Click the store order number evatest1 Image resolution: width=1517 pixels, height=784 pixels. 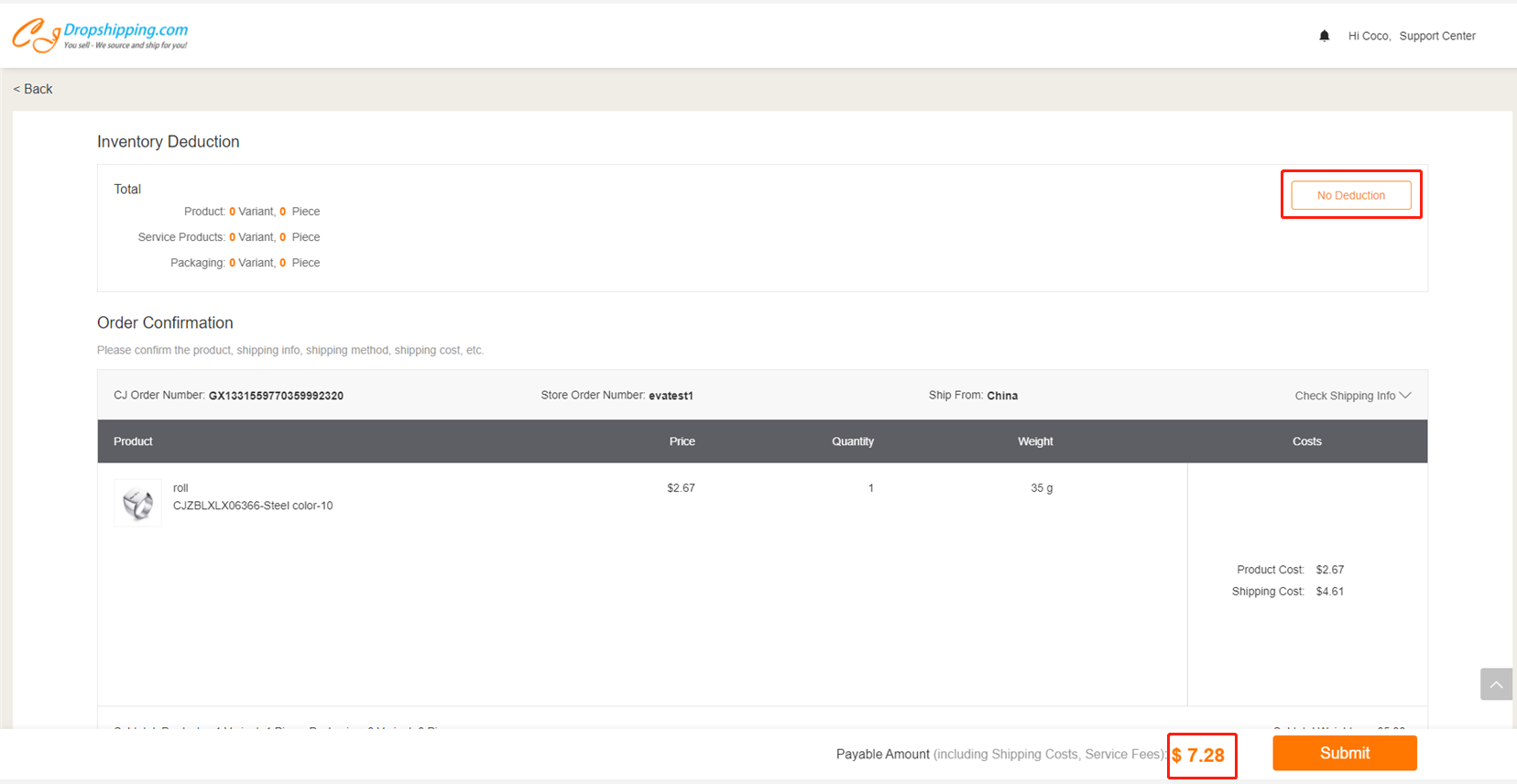click(671, 396)
